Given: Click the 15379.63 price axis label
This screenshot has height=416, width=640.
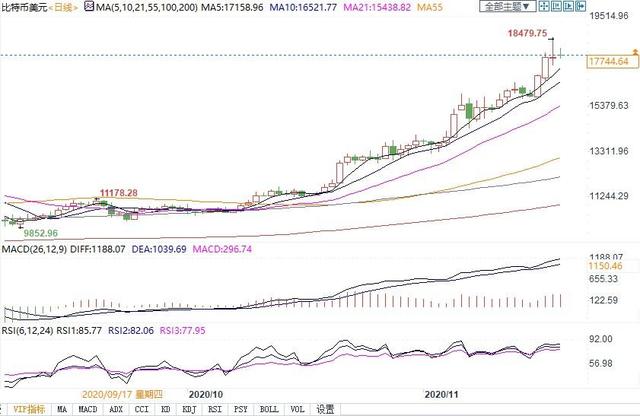Looking at the screenshot, I should 609,106.
